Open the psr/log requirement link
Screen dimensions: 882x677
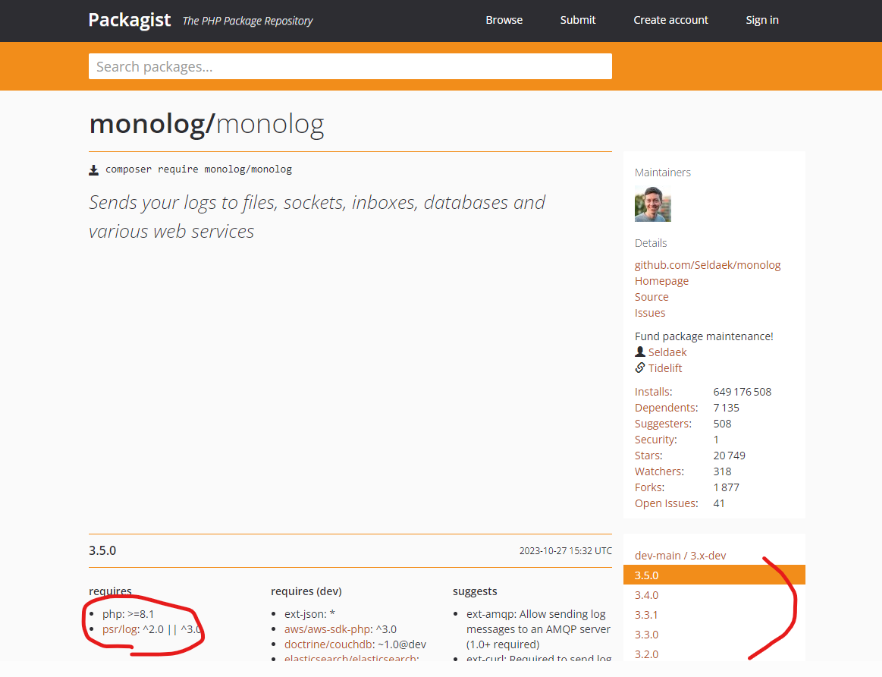coord(120,629)
